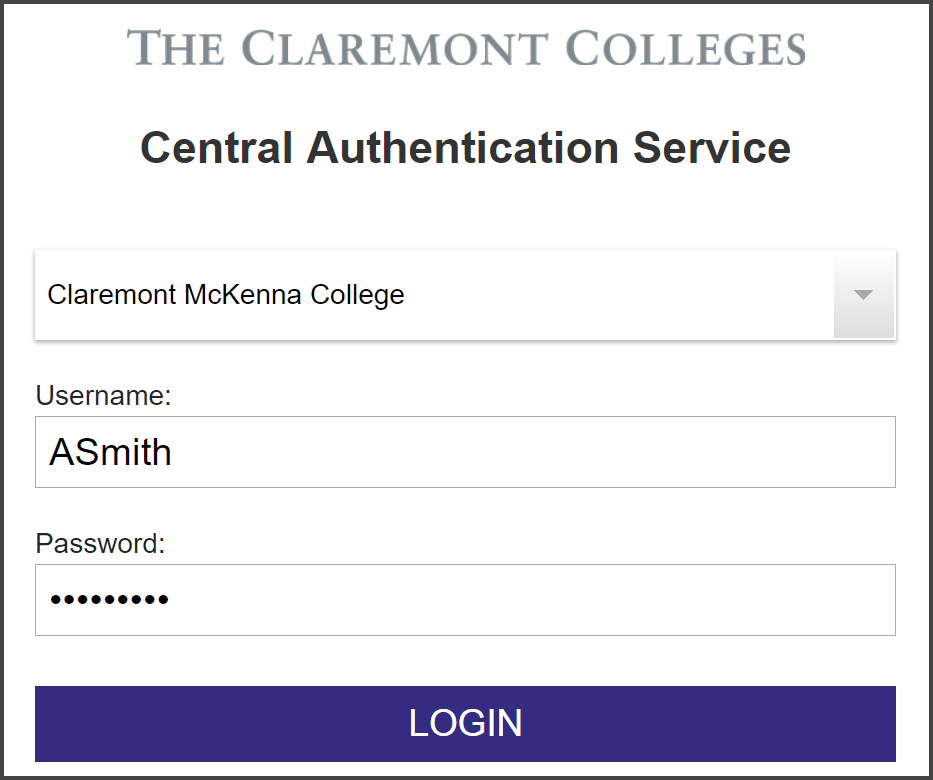Viewport: 933px width, 780px height.
Task: Select the "ASmith" username text
Action: point(110,452)
